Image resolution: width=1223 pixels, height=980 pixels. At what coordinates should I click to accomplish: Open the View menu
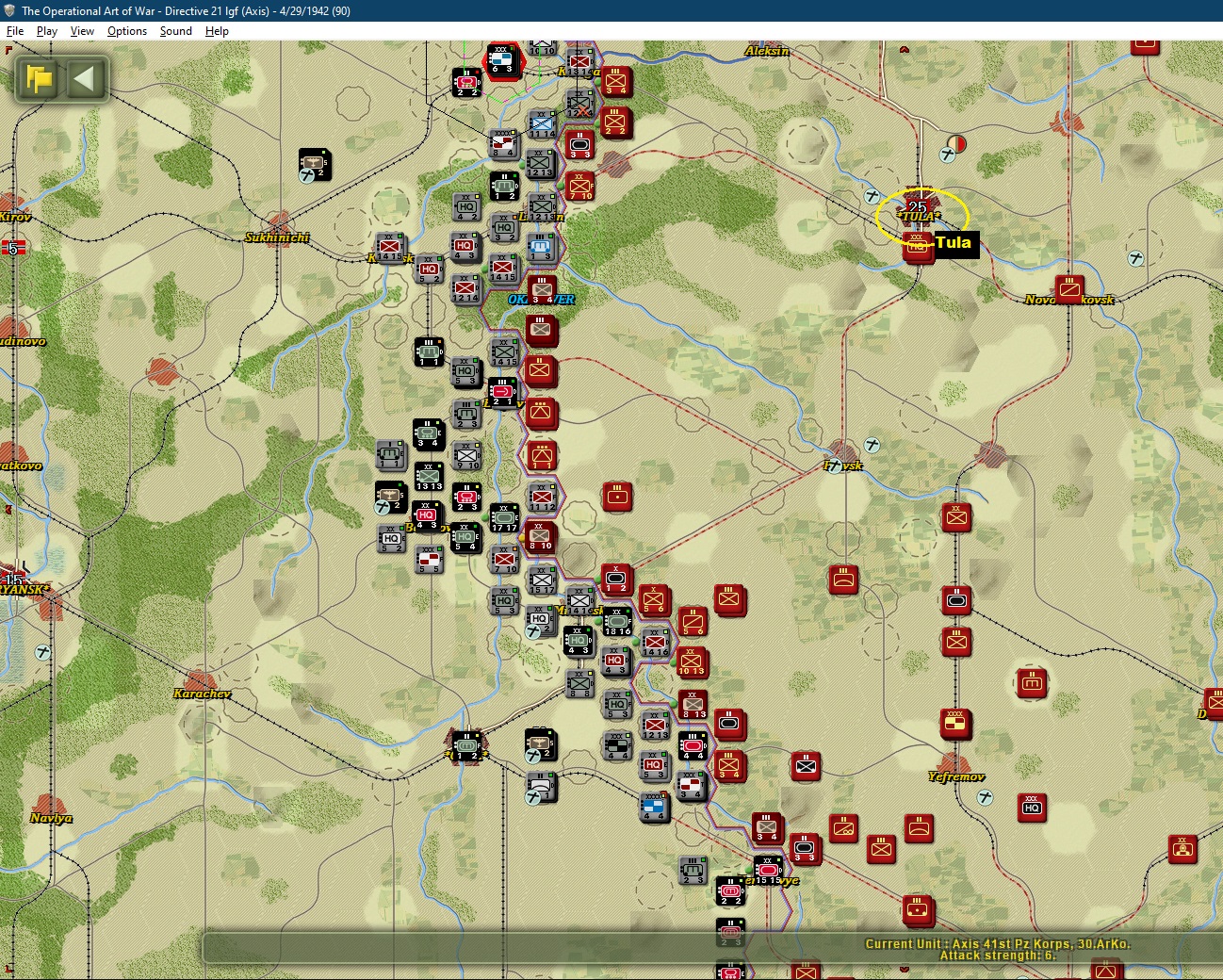[x=82, y=31]
